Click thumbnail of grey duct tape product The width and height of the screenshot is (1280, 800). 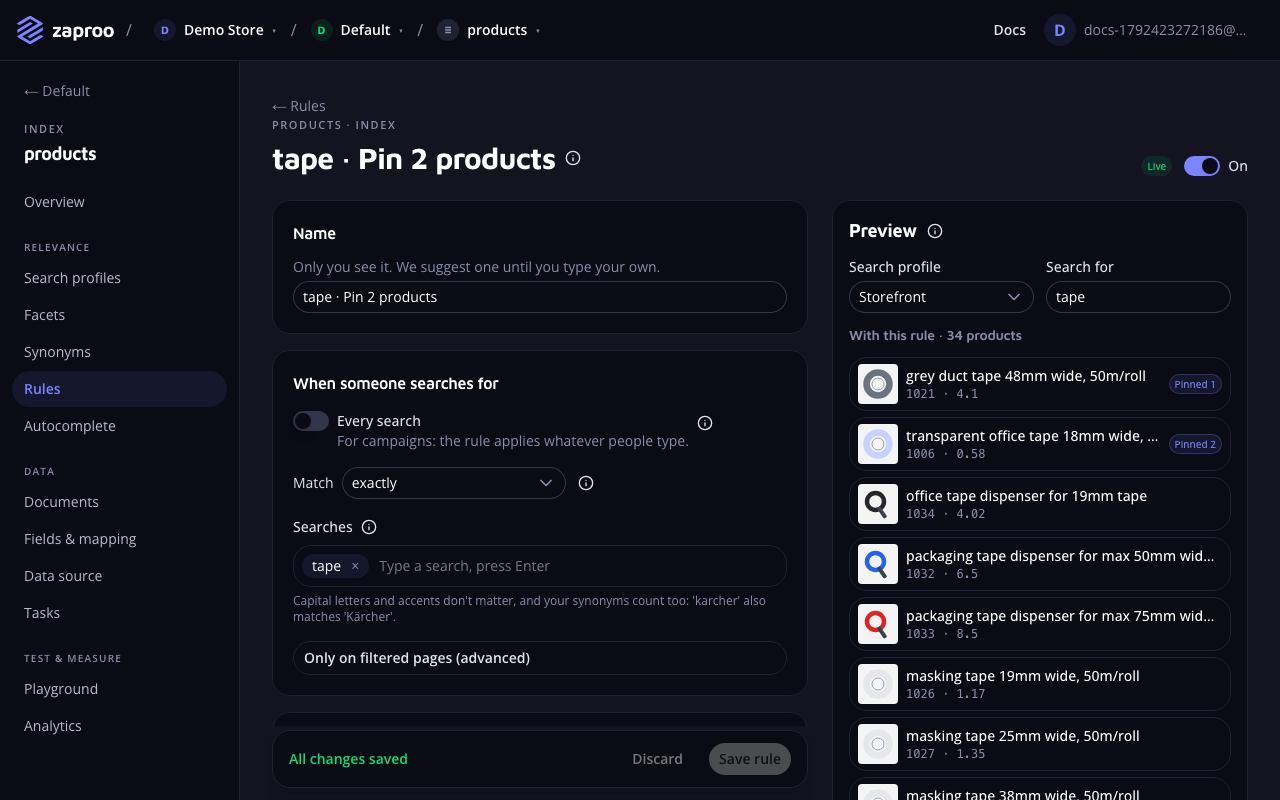878,384
